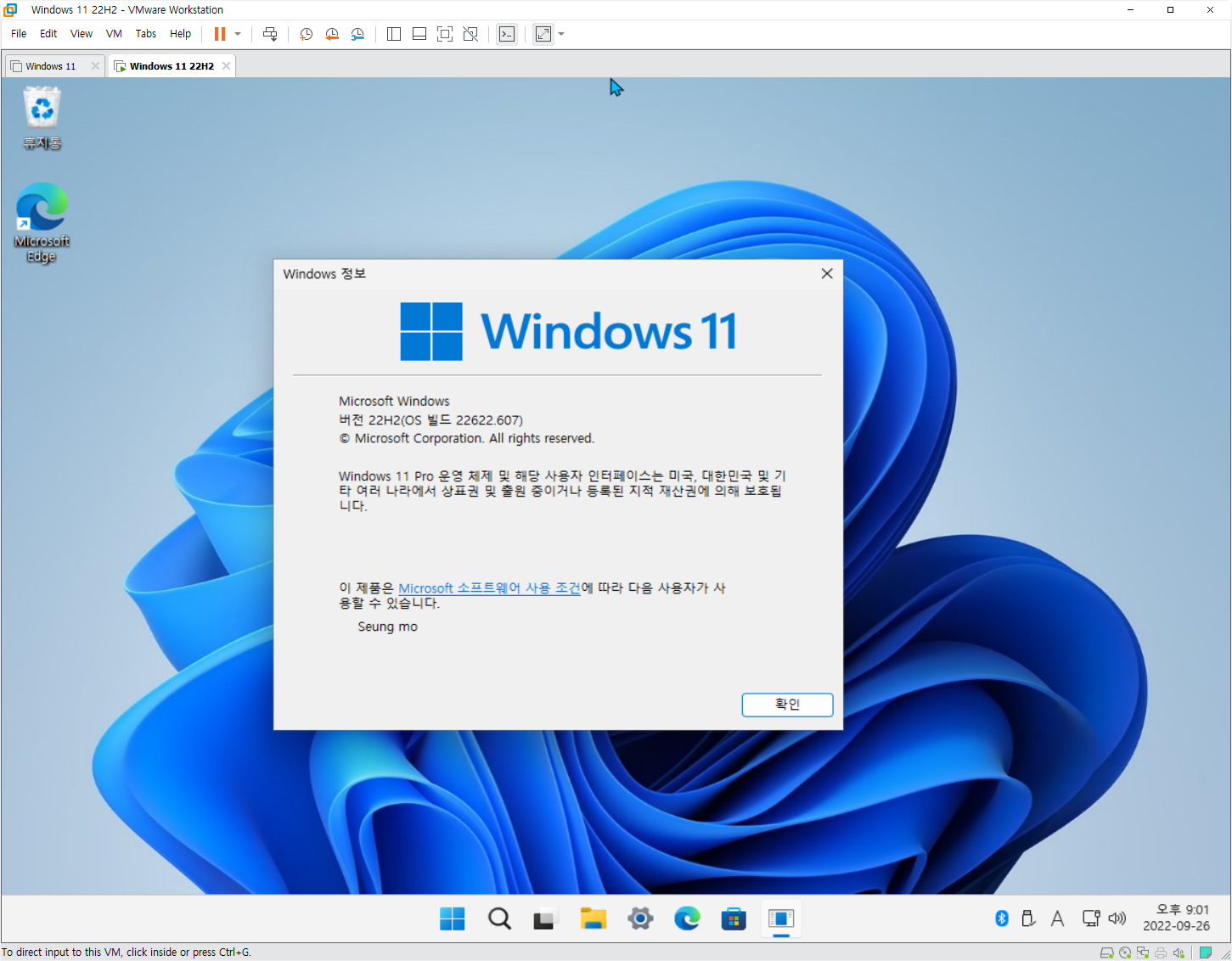1232x961 pixels.
Task: Open the VMware message log icon
Action: [1205, 953]
